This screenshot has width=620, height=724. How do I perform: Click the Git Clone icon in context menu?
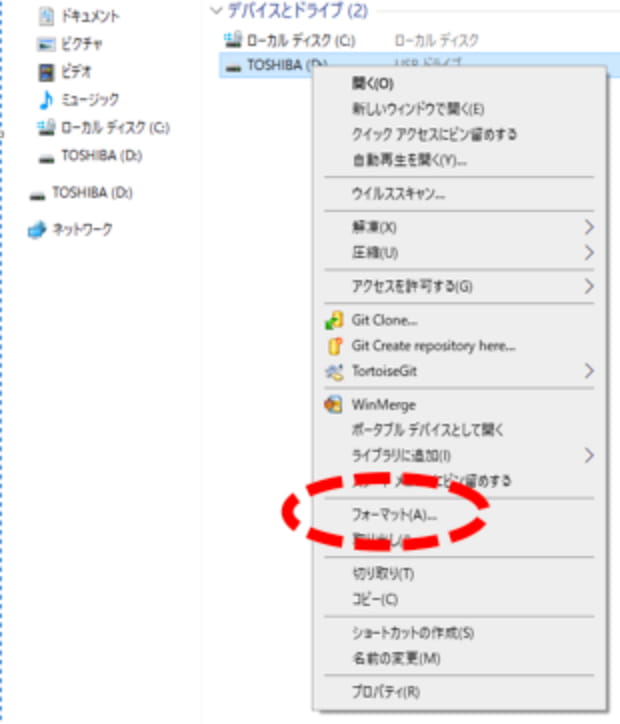pyautogui.click(x=334, y=320)
